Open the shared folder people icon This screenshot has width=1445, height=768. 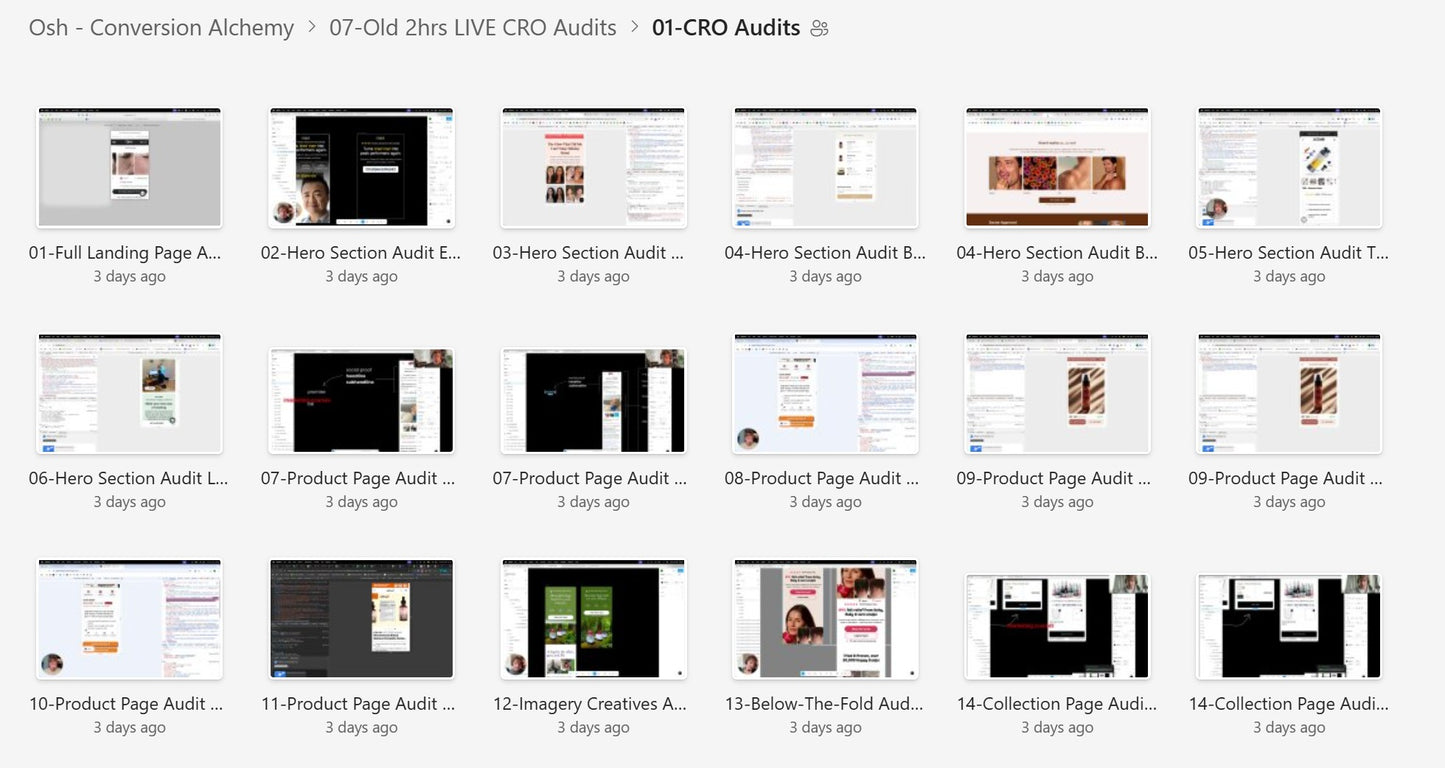820,29
